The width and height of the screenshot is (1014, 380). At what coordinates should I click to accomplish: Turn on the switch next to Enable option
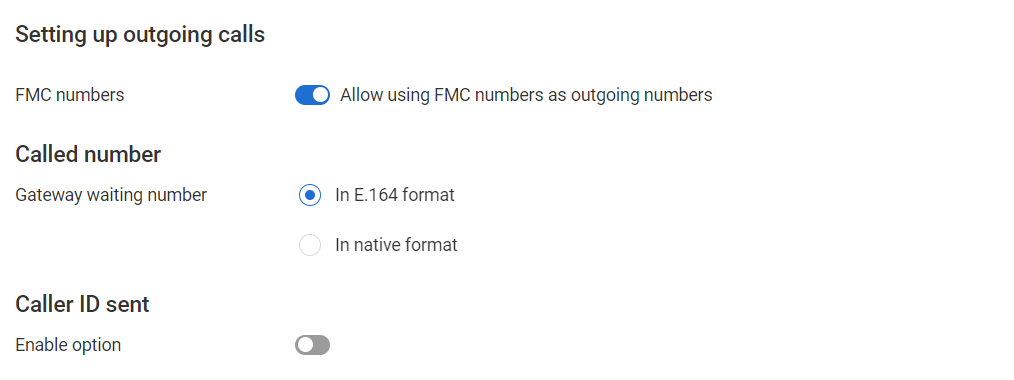pyautogui.click(x=312, y=345)
